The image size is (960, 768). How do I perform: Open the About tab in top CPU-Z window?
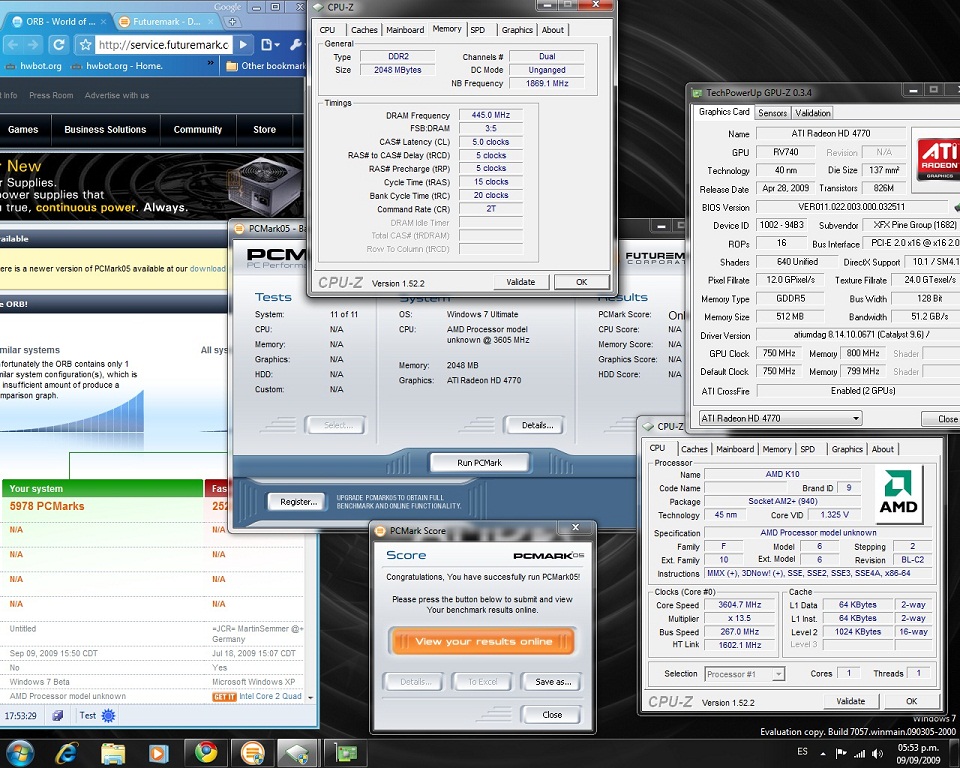point(552,29)
